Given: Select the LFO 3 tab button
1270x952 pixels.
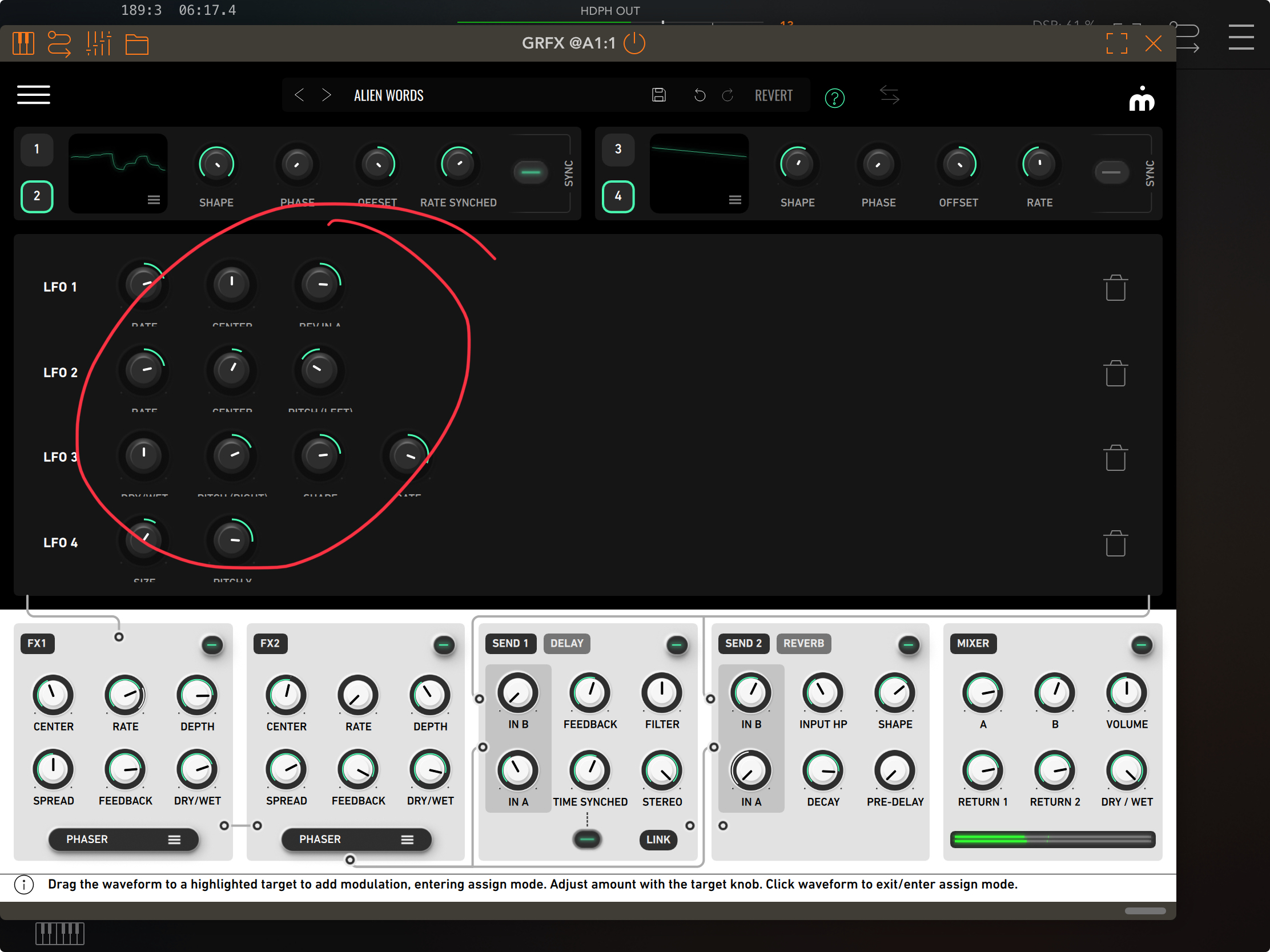Looking at the screenshot, I should point(618,149).
